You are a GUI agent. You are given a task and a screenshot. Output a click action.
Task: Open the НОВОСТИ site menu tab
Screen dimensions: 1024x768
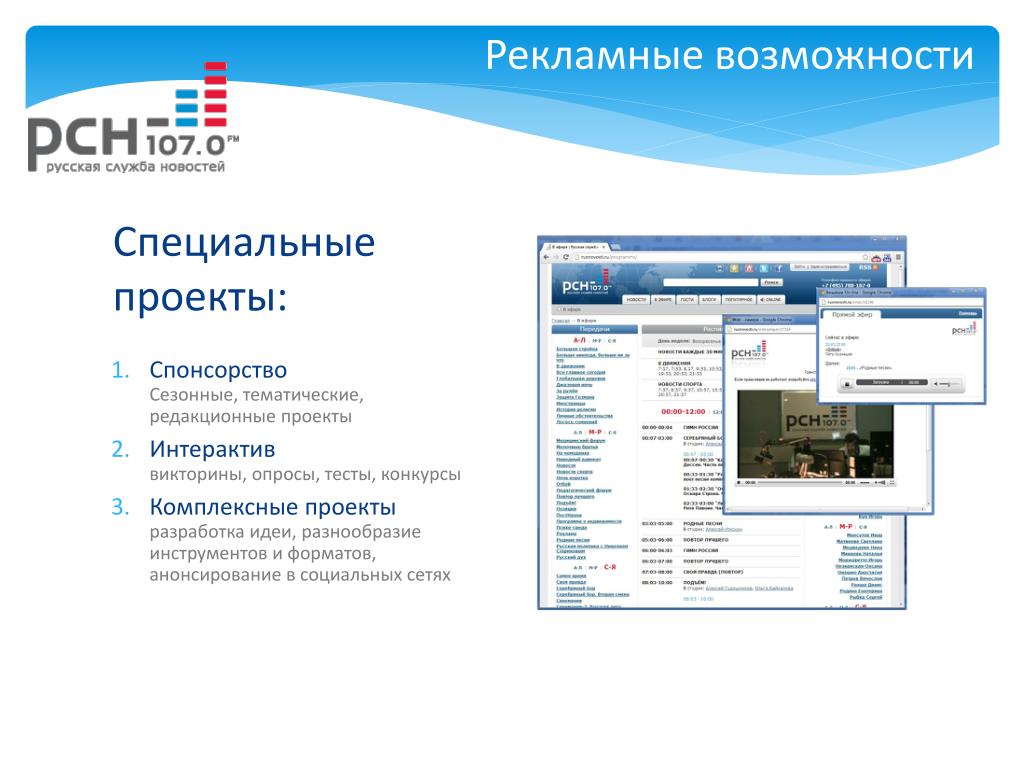coord(636,300)
